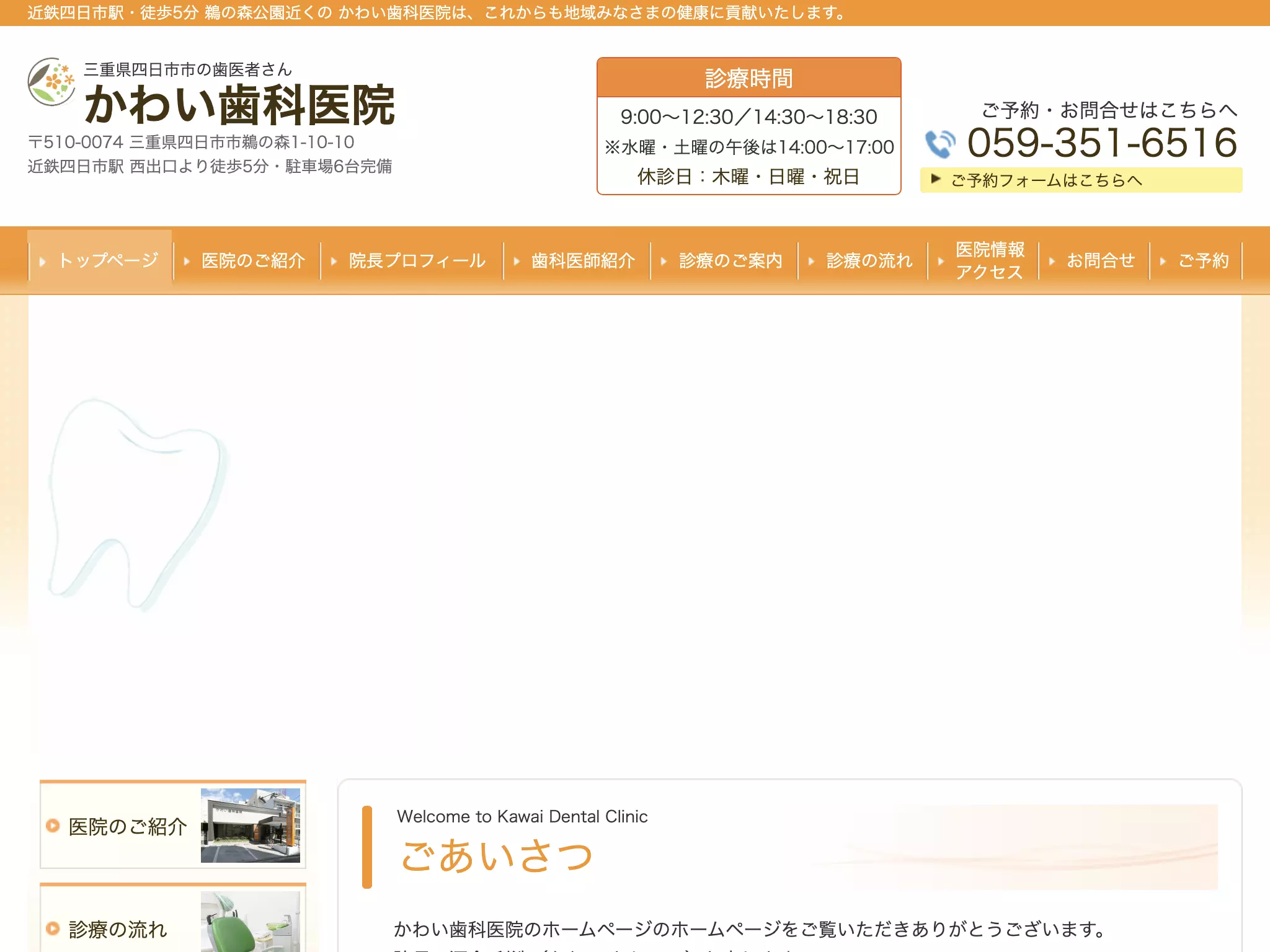Screen dimensions: 1270x952
Task: Go to 診療の流れ in the navigation bar
Action: [863, 260]
